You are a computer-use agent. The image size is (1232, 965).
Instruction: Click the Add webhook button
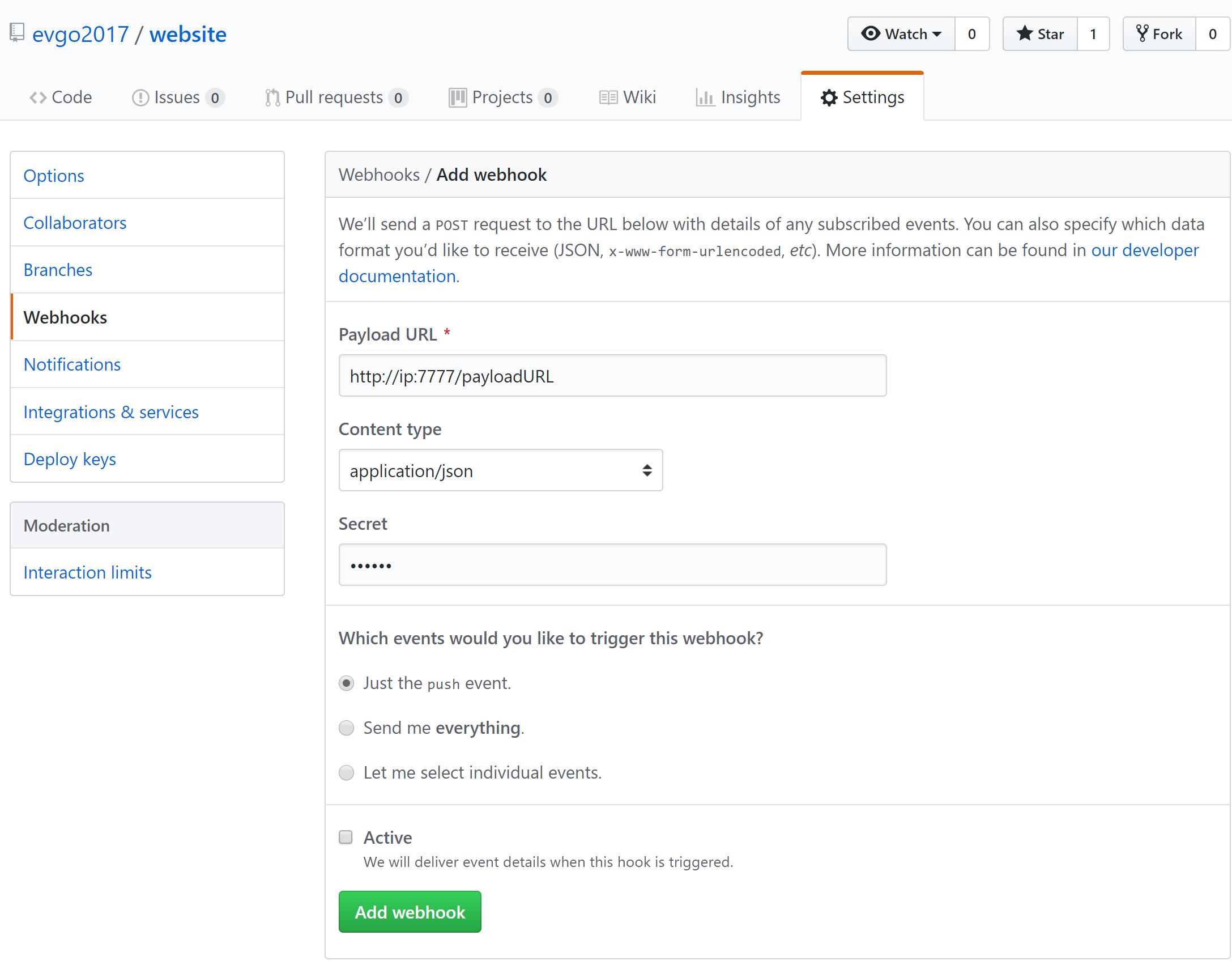[x=409, y=912]
